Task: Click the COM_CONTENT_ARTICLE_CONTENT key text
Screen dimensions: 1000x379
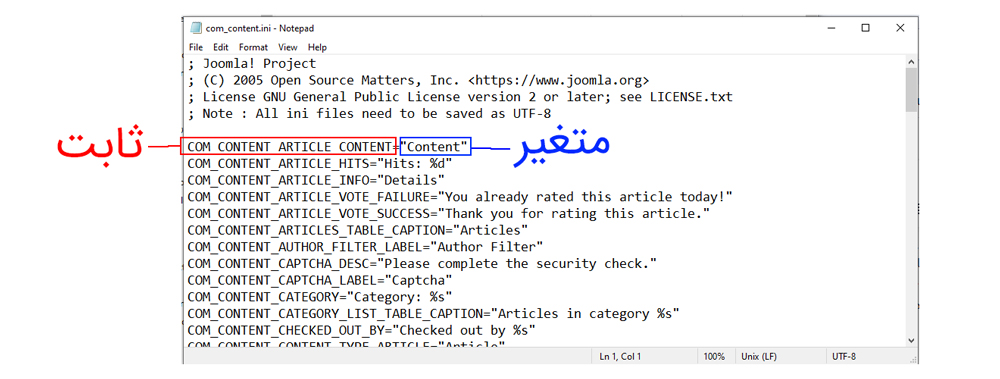Action: tap(289, 147)
